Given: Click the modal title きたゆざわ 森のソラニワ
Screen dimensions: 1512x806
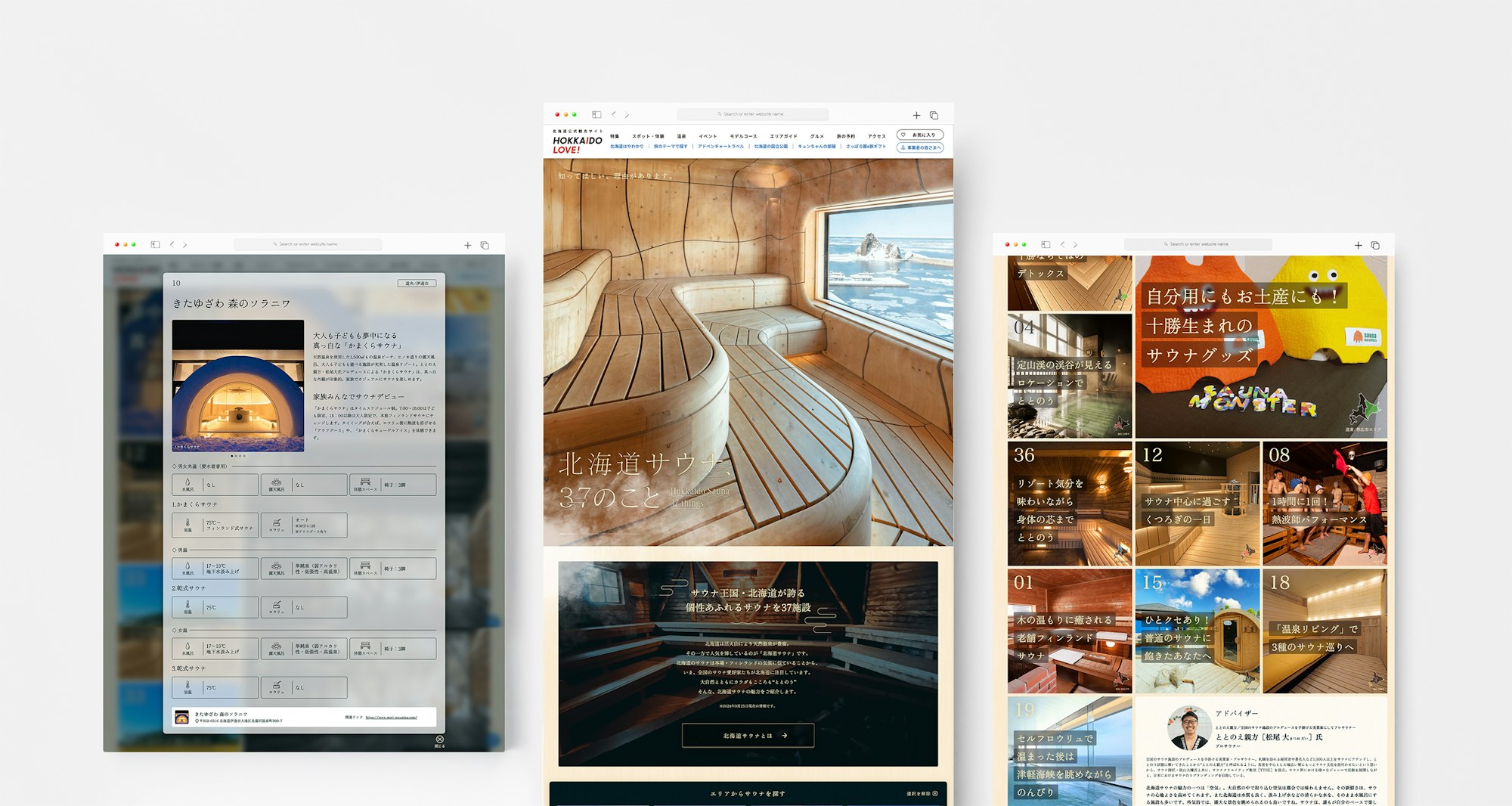Looking at the screenshot, I should tap(231, 303).
